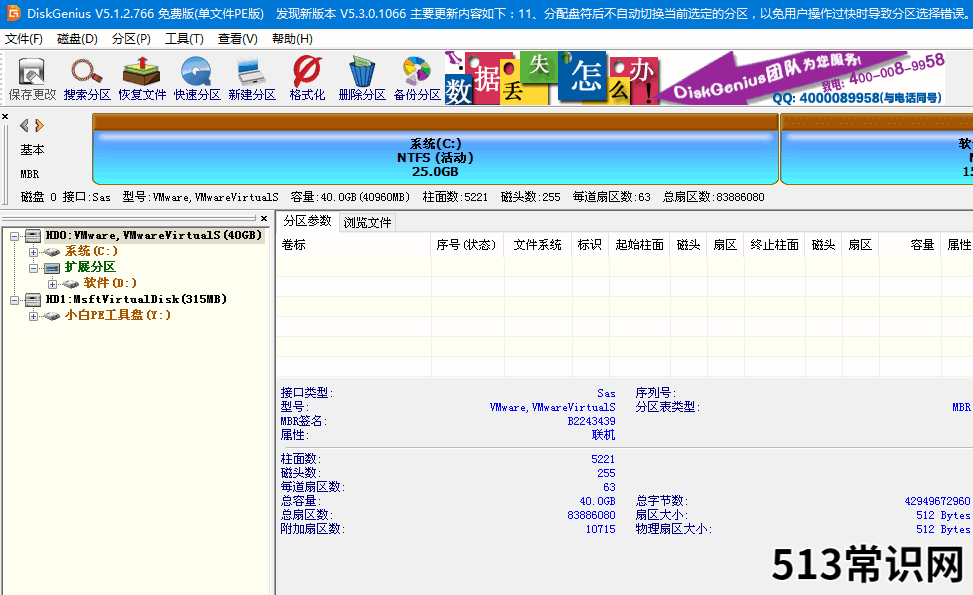Go to next disk with right arrow
Image resolution: width=973 pixels, height=595 pixels.
[40, 125]
